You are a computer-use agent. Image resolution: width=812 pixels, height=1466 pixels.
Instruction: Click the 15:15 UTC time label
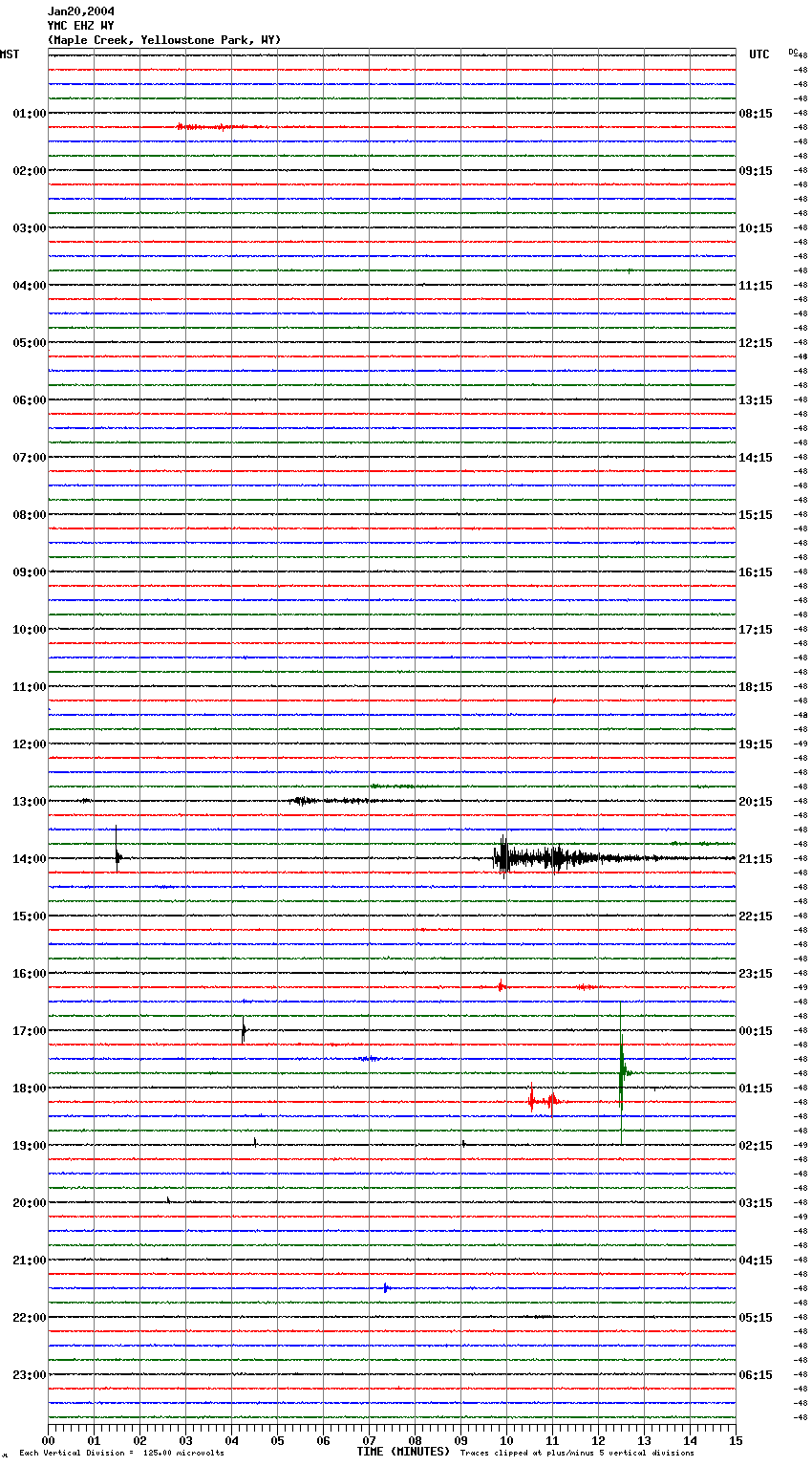pyautogui.click(x=756, y=515)
